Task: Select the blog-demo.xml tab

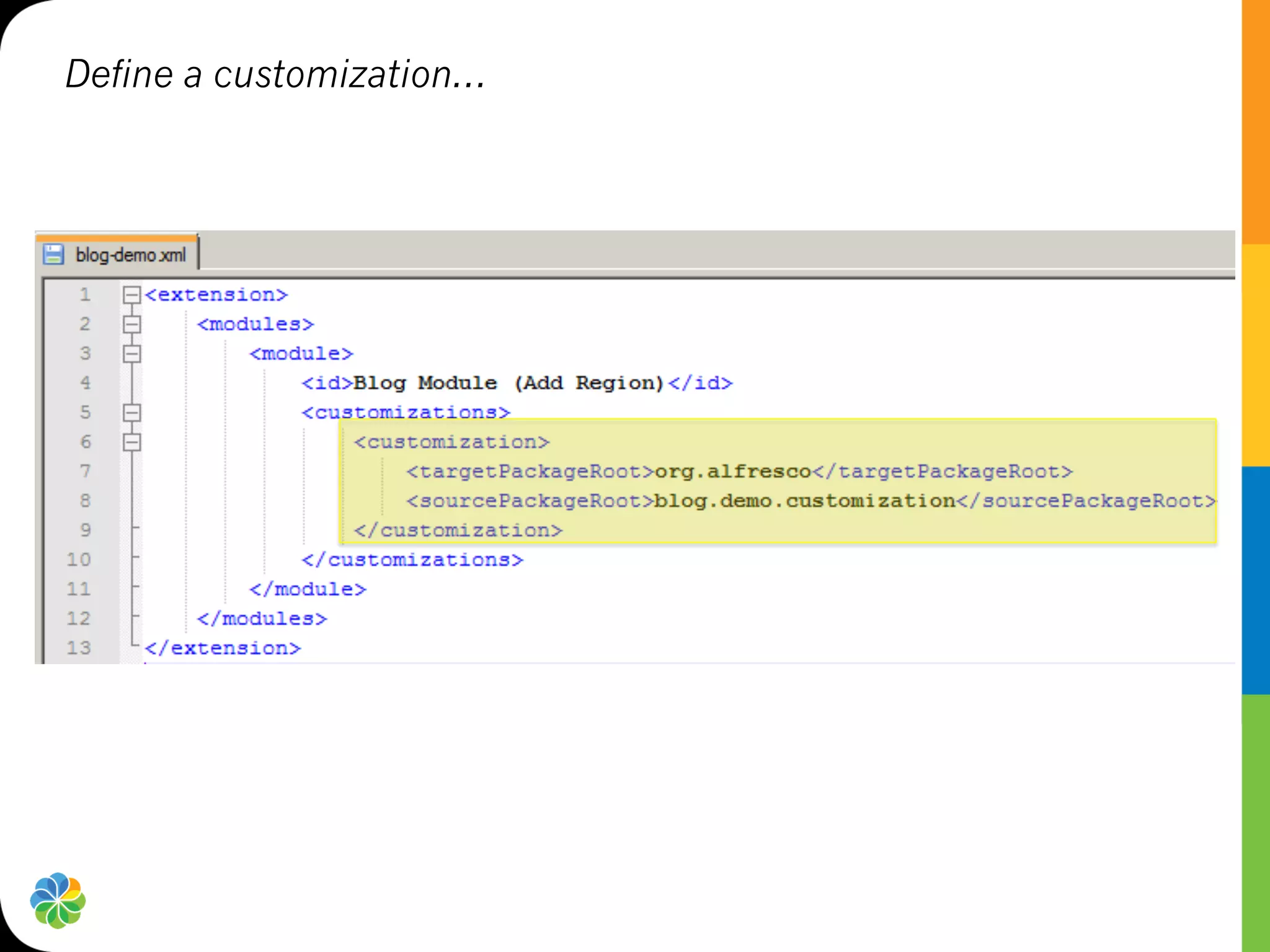Action: tap(117, 253)
